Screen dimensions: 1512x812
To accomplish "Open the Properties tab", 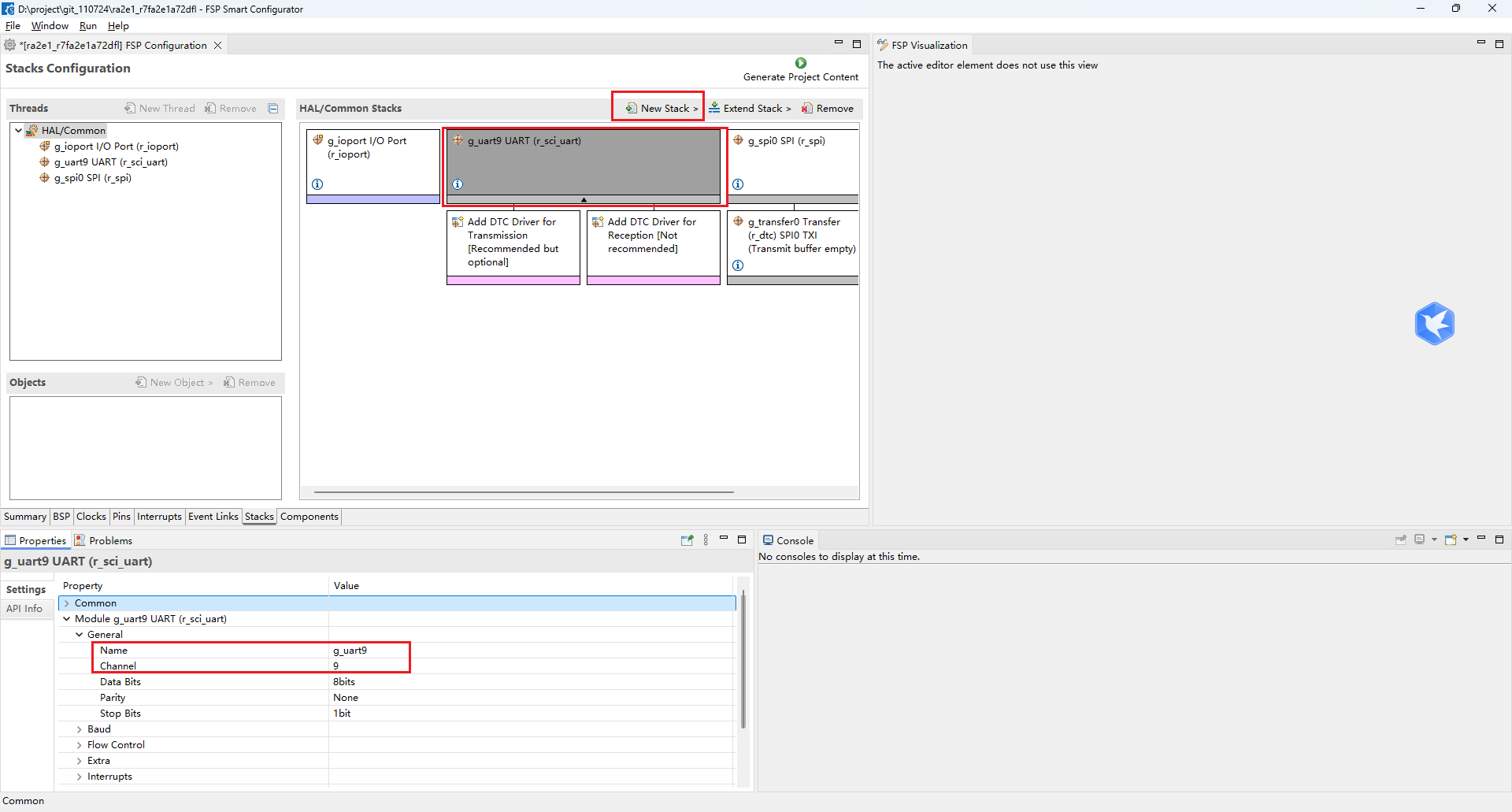I will click(x=35, y=540).
